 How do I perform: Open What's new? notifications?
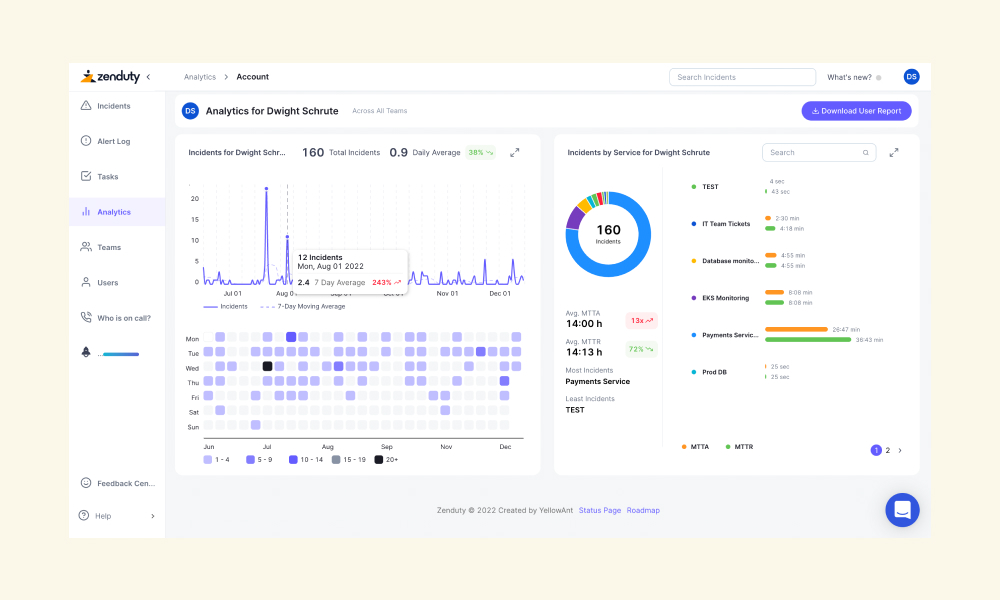tap(854, 77)
